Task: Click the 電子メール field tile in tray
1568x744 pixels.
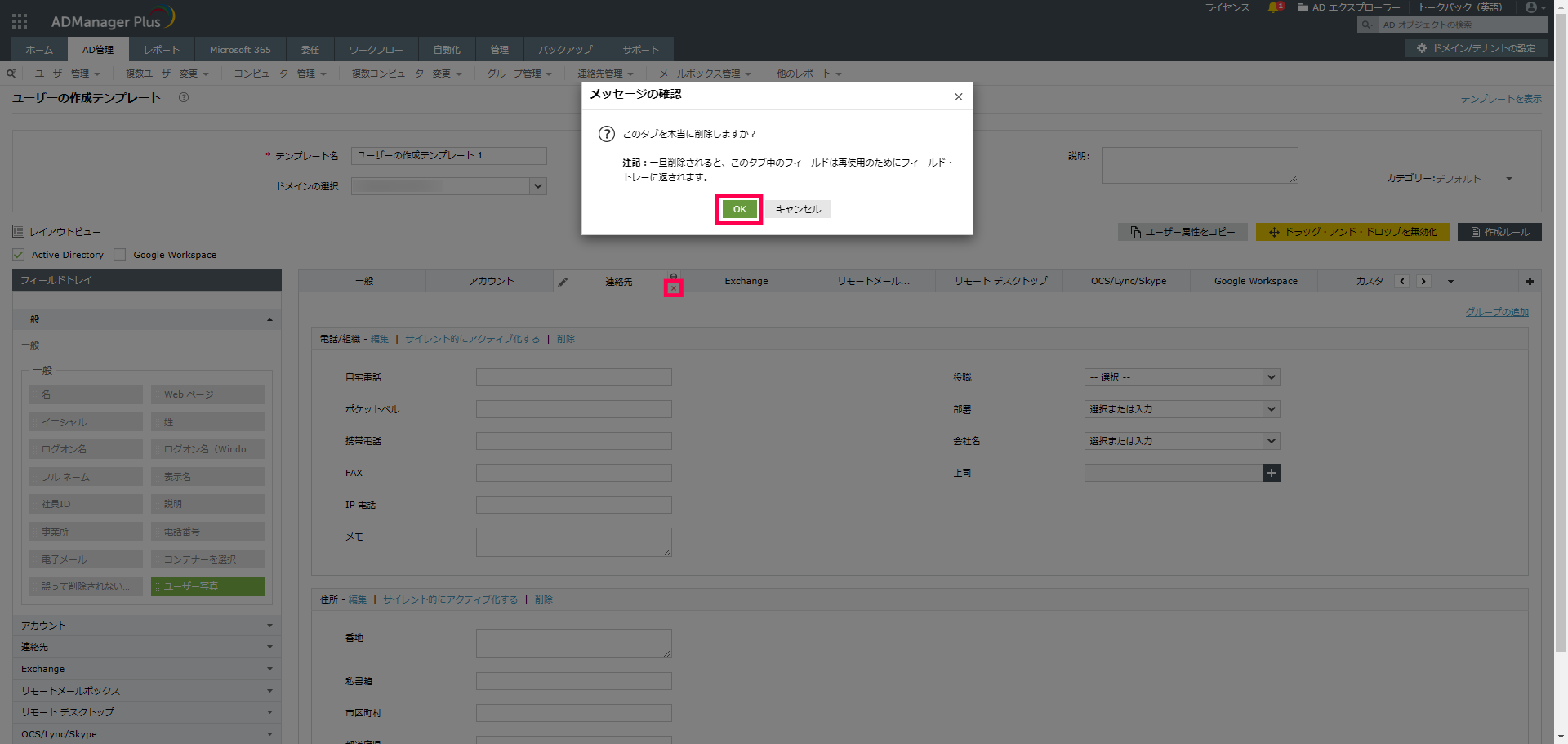Action: pos(86,559)
